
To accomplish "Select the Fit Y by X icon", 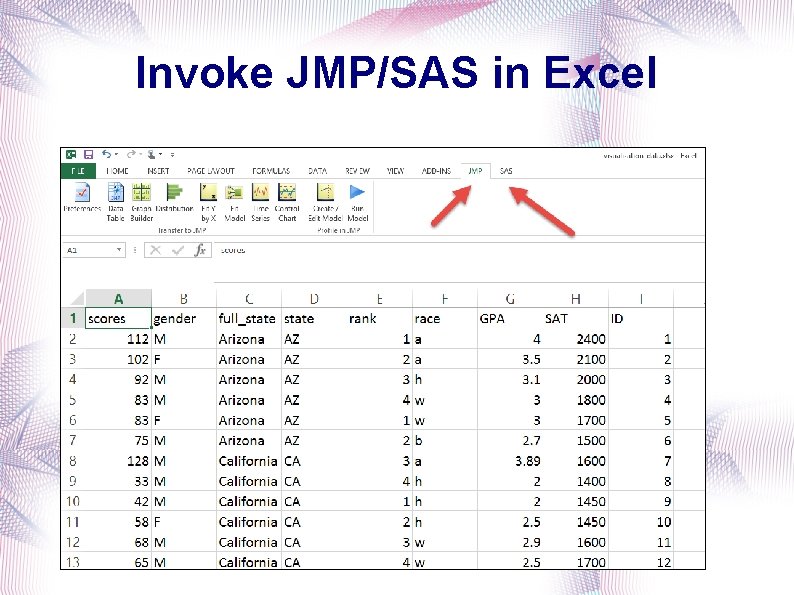I will pos(209,203).
